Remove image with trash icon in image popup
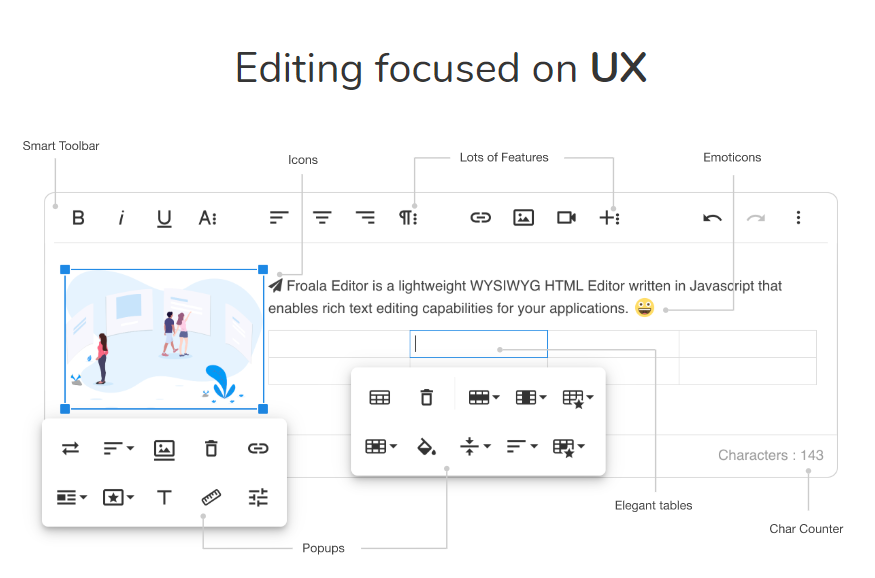 211,449
